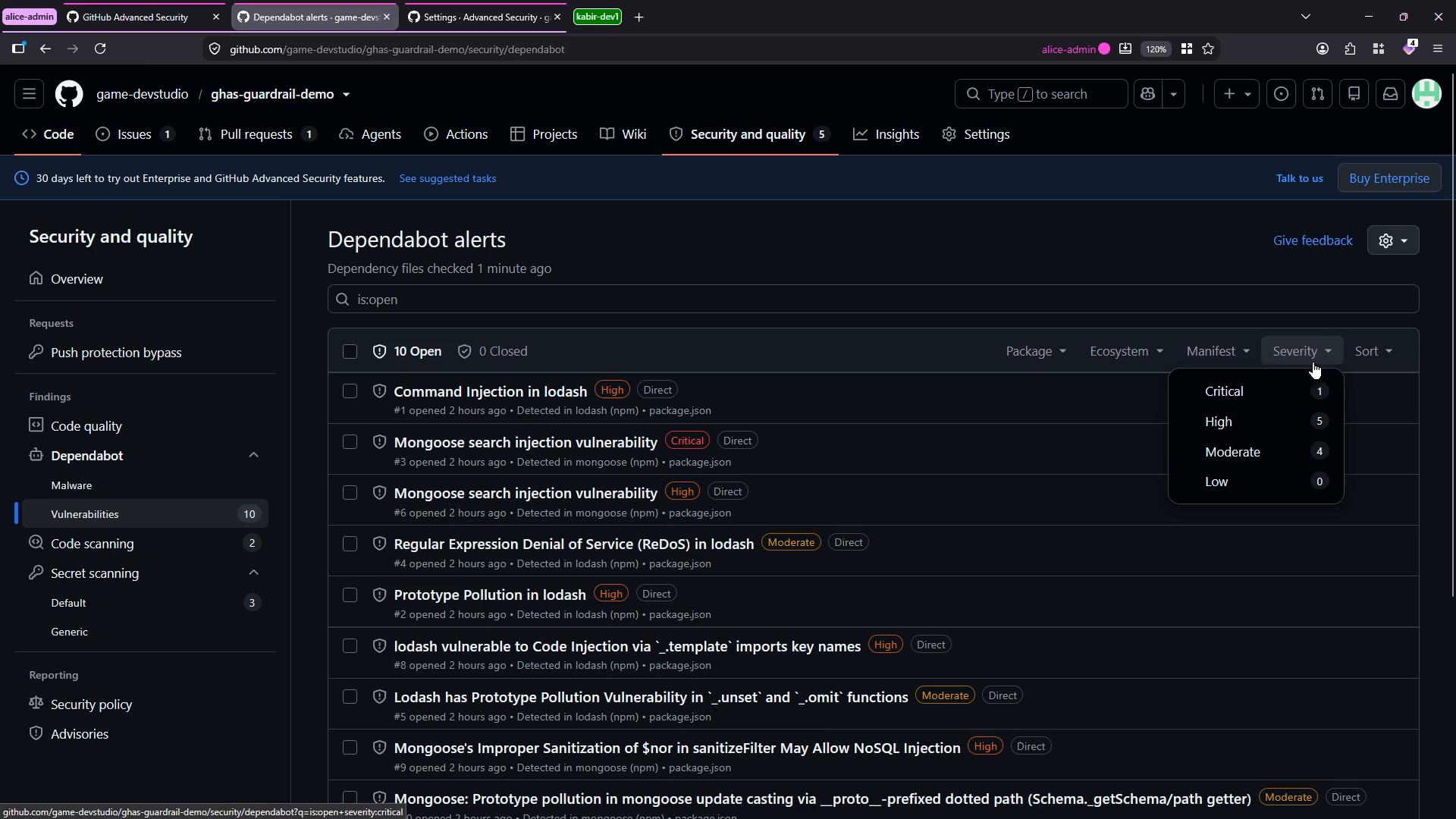Open the Package filter dropdown

click(x=1036, y=351)
